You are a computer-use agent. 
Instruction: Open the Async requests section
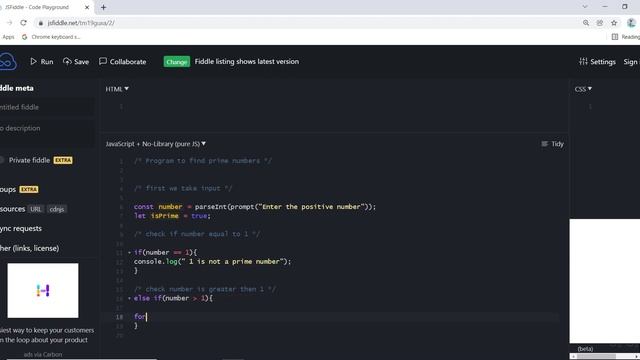[x=21, y=229]
